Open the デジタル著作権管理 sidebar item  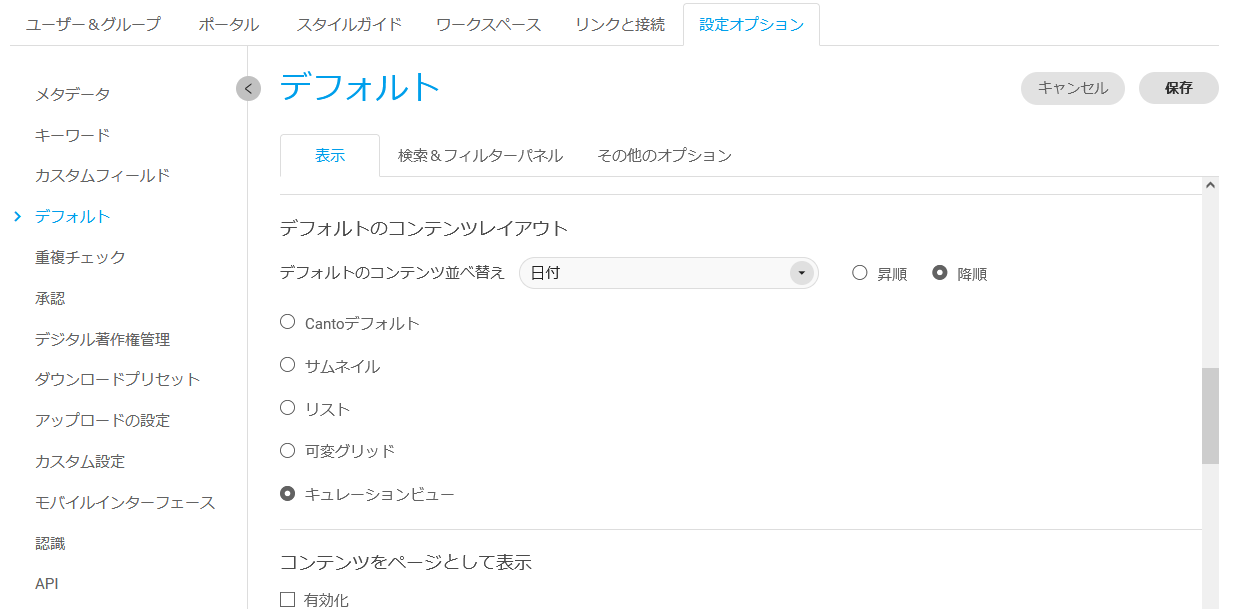tap(102, 339)
